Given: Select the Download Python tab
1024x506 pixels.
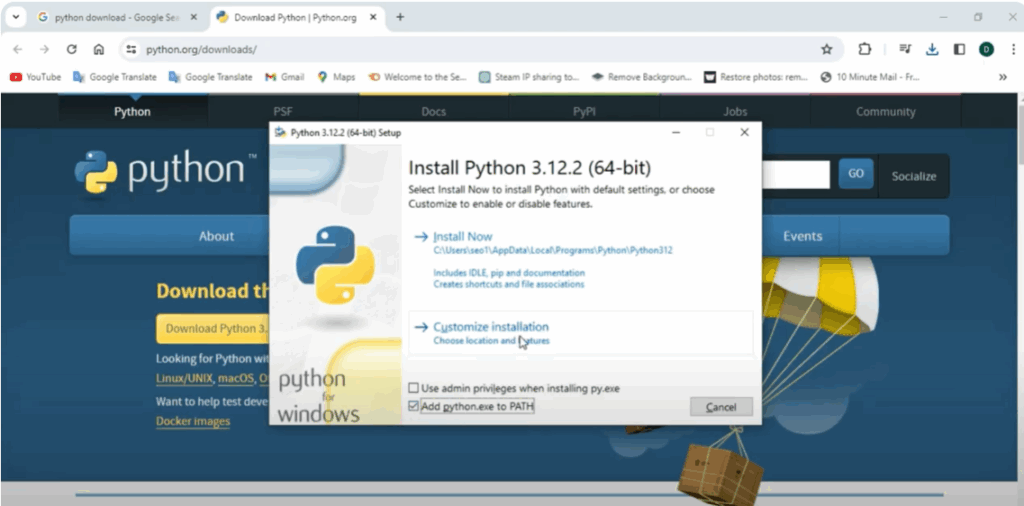Looking at the screenshot, I should (x=295, y=18).
